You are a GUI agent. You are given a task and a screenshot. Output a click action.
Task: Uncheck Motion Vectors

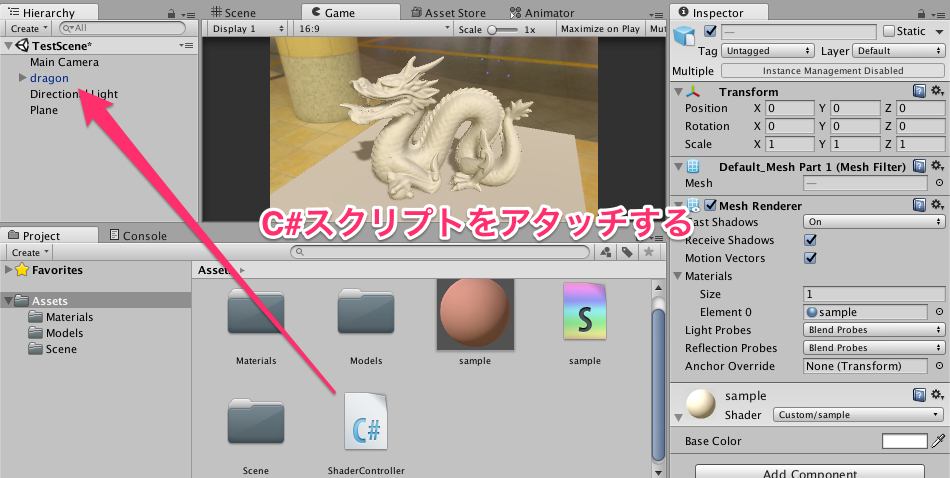pyautogui.click(x=810, y=258)
